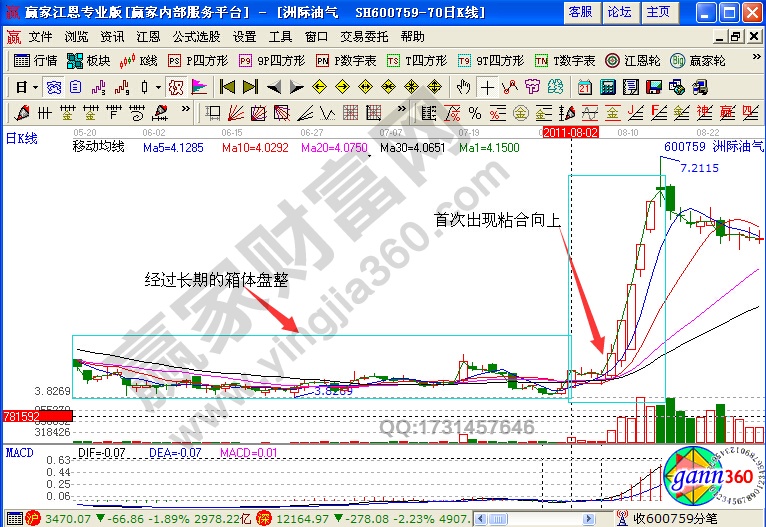Open the 板块 sector list
Viewport: 766px width, 527px height.
click(x=90, y=60)
